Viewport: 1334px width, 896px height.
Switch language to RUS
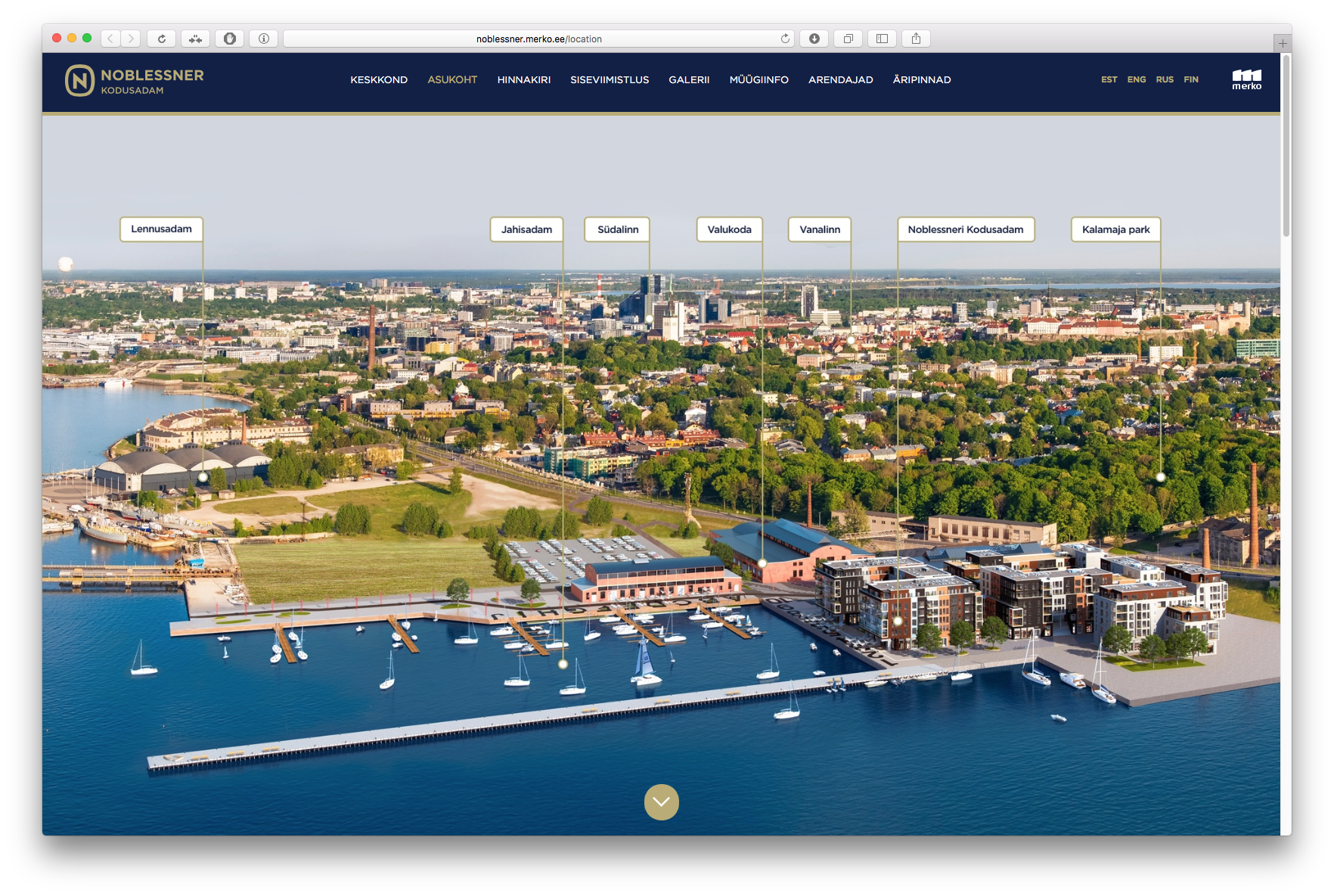(1165, 79)
